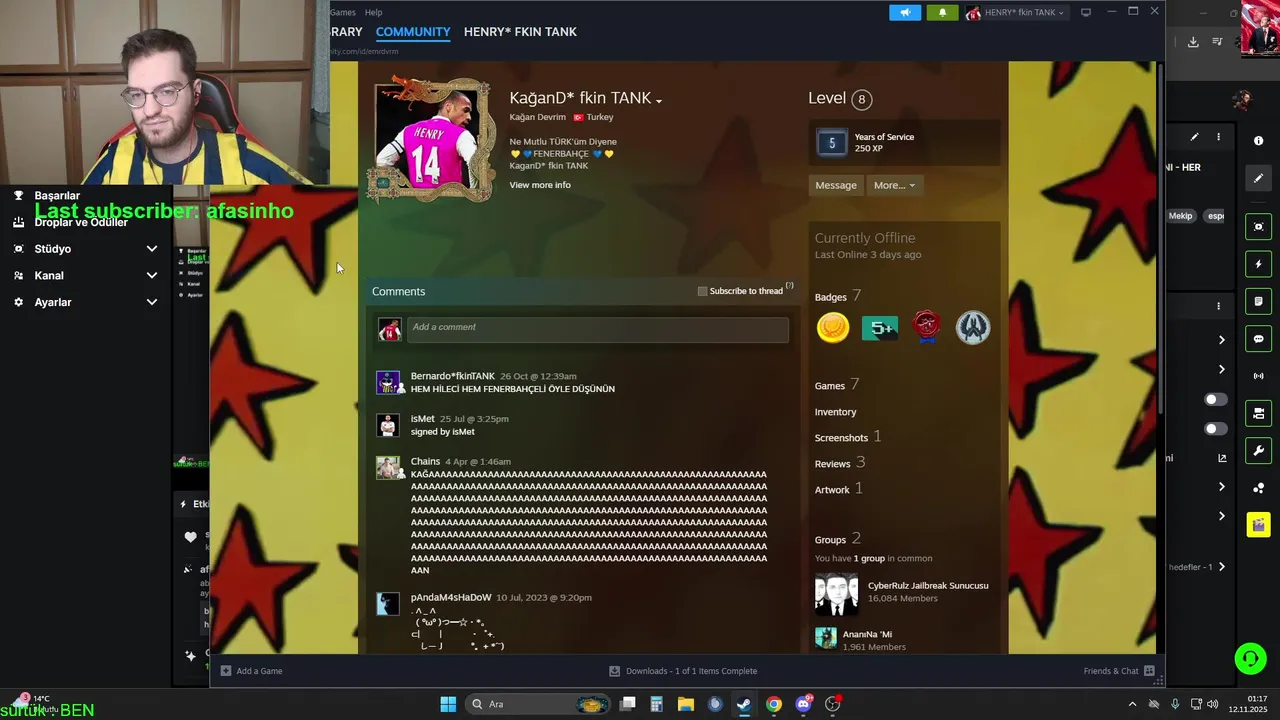Click the Windows Start button
The image size is (1280, 720).
coord(448,704)
